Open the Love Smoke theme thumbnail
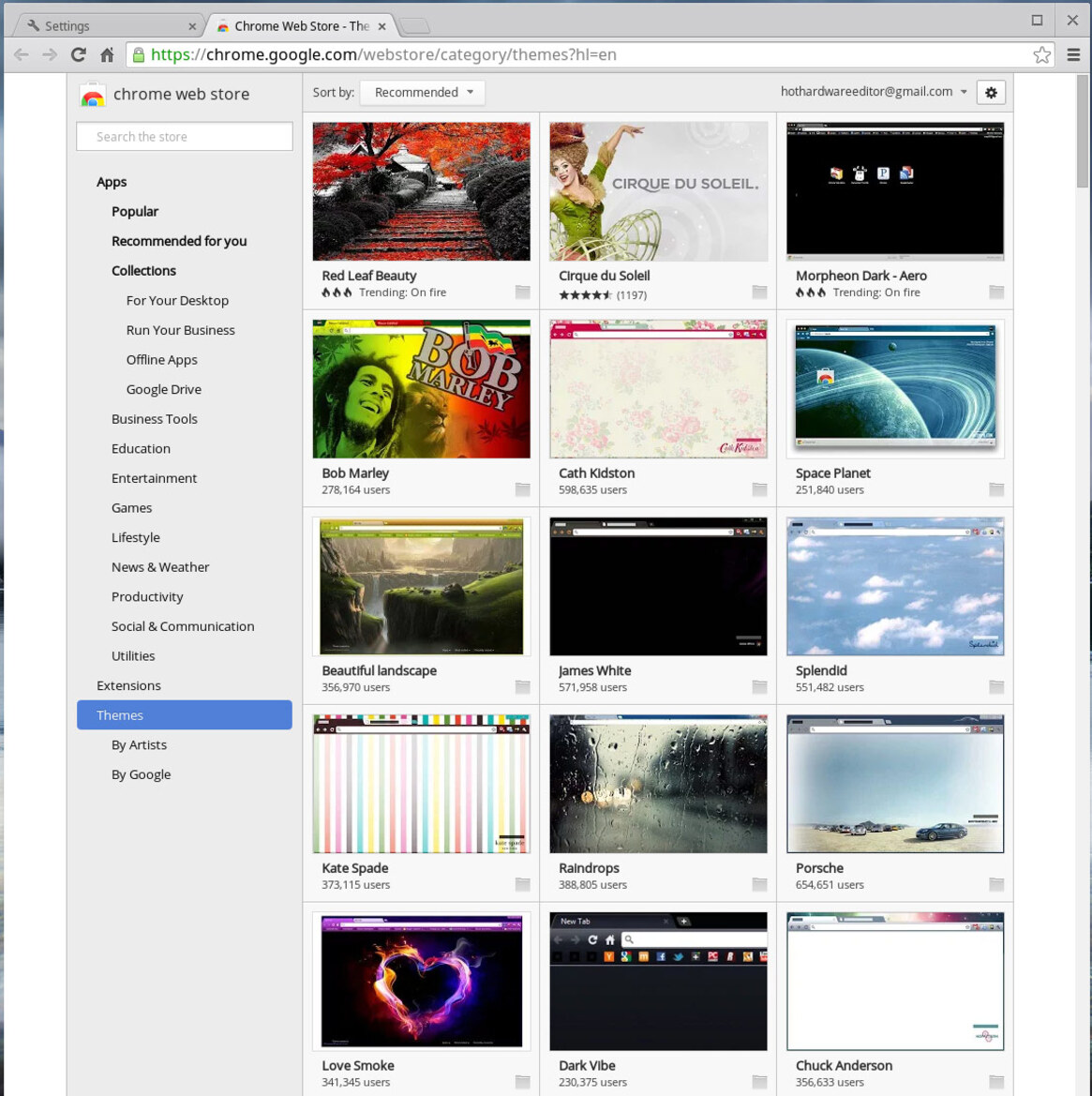Image resolution: width=1092 pixels, height=1096 pixels. coord(421,982)
